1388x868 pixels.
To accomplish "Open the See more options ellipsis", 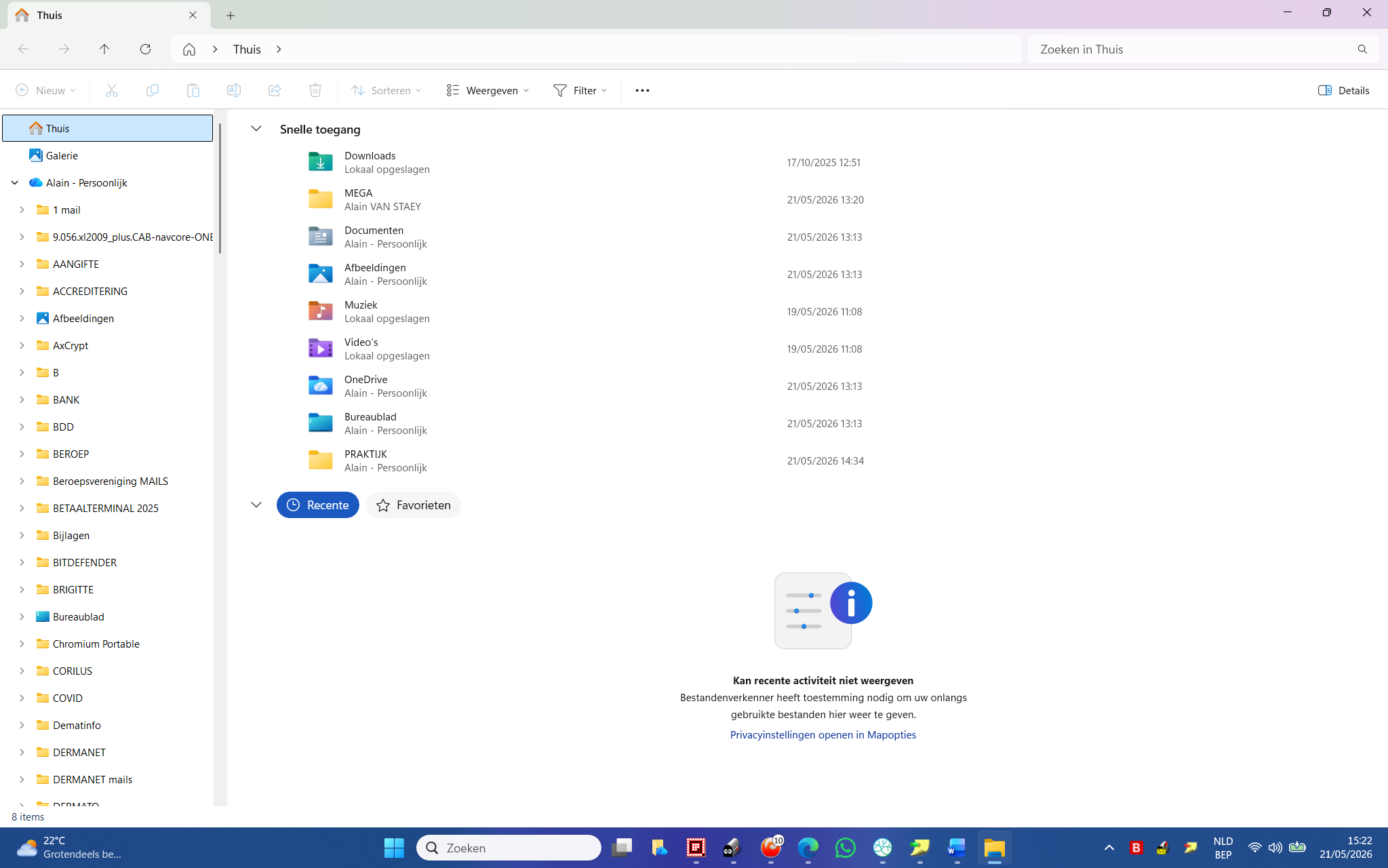I will coord(642,90).
